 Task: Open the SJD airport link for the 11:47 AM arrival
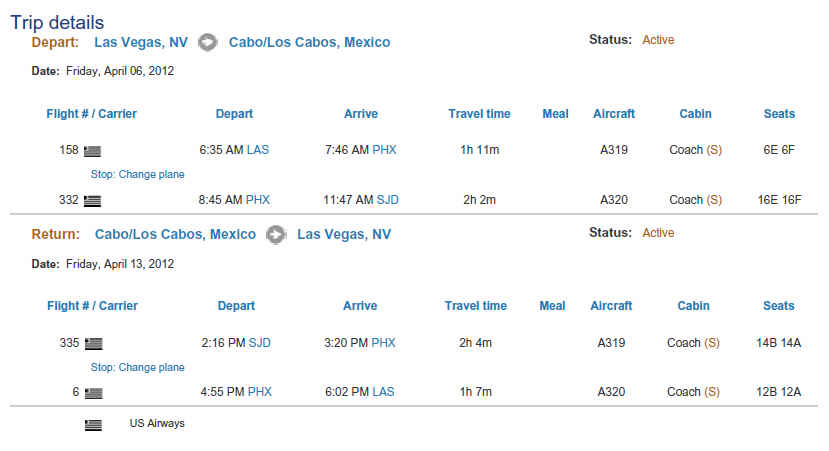coord(388,200)
